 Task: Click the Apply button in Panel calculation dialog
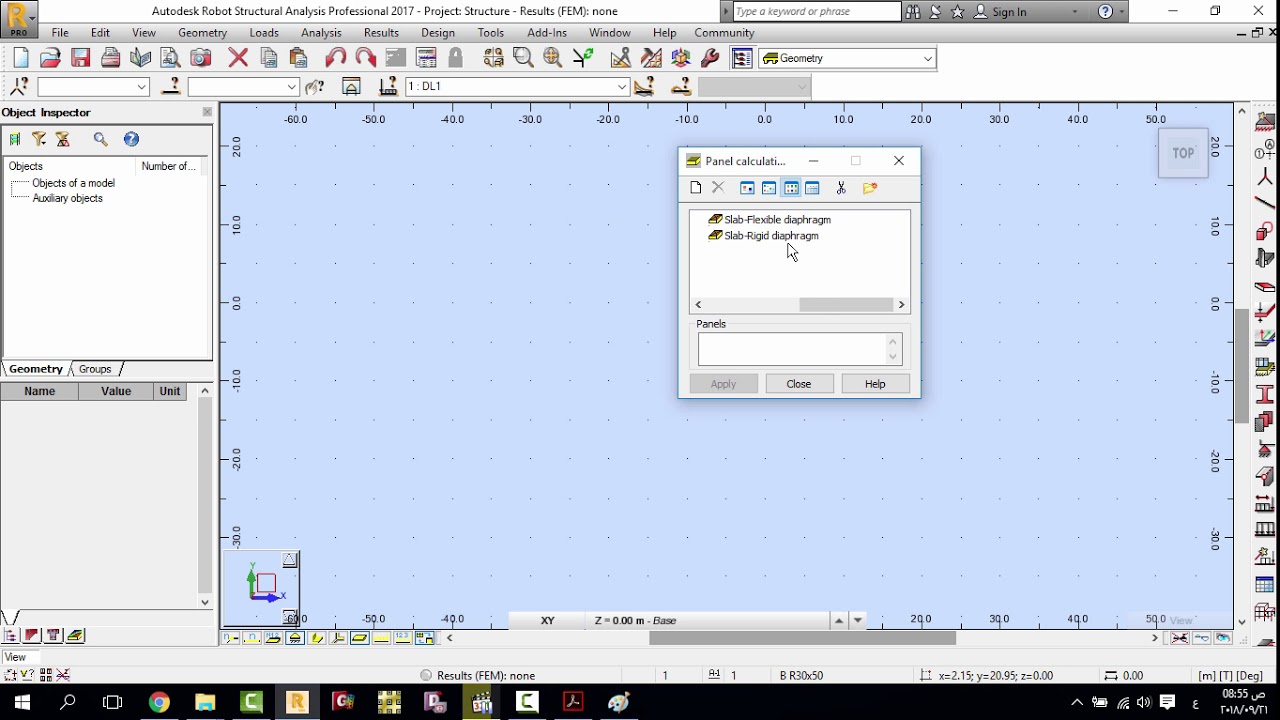point(723,384)
